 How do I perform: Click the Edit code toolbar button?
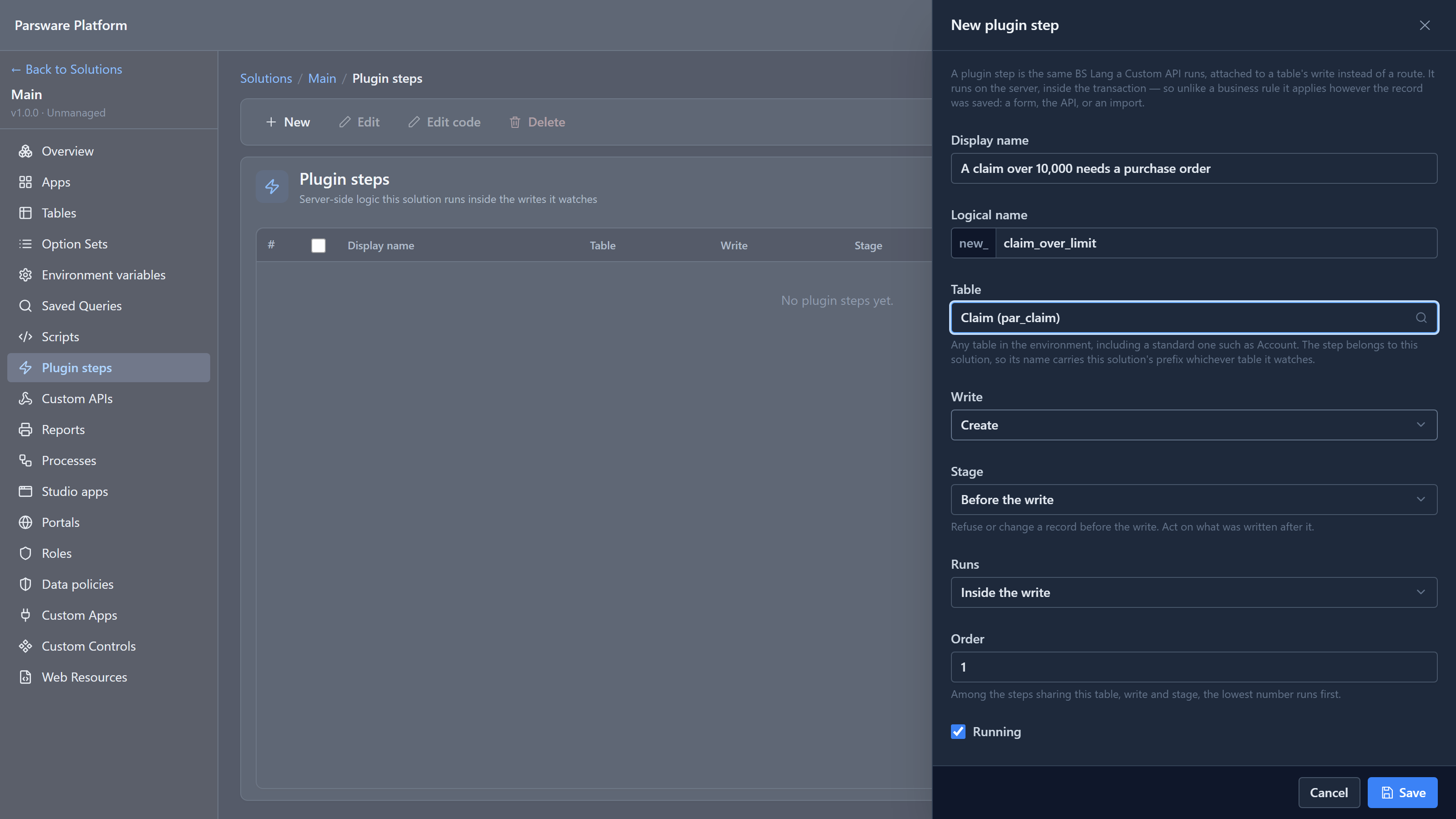pyautogui.click(x=444, y=122)
